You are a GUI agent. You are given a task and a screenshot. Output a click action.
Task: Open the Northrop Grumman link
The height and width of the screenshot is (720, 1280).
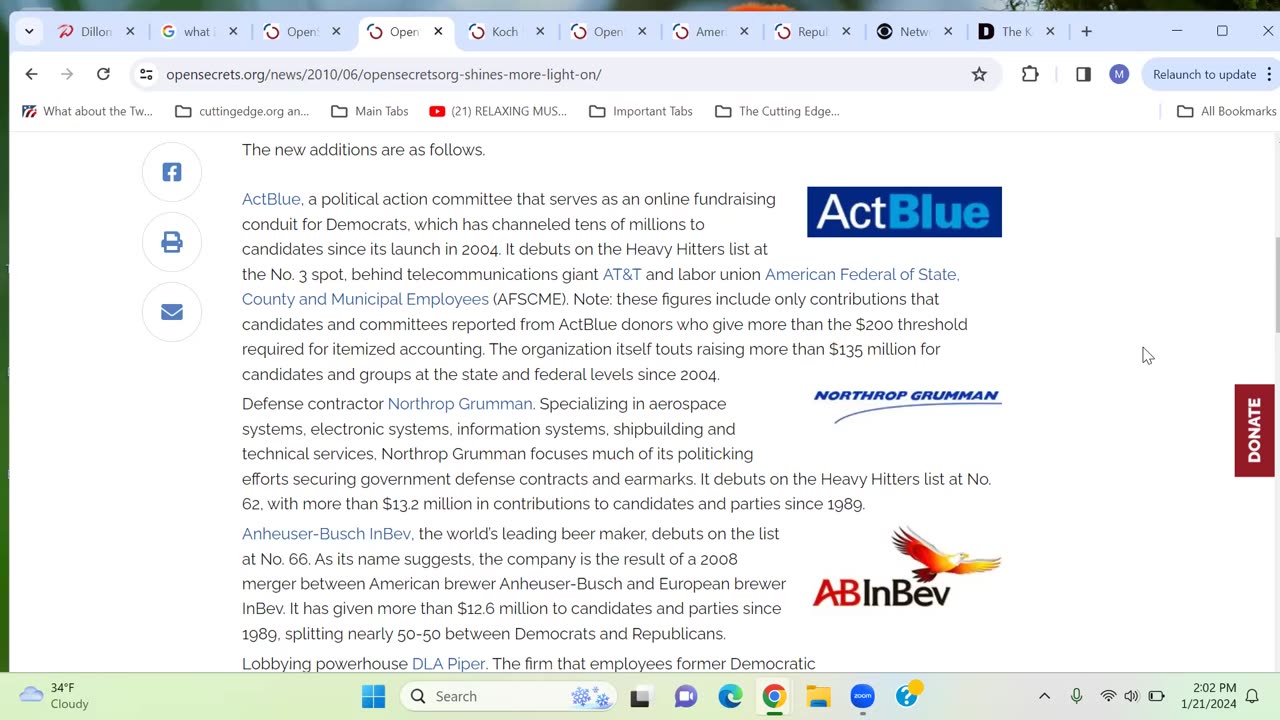(x=460, y=404)
